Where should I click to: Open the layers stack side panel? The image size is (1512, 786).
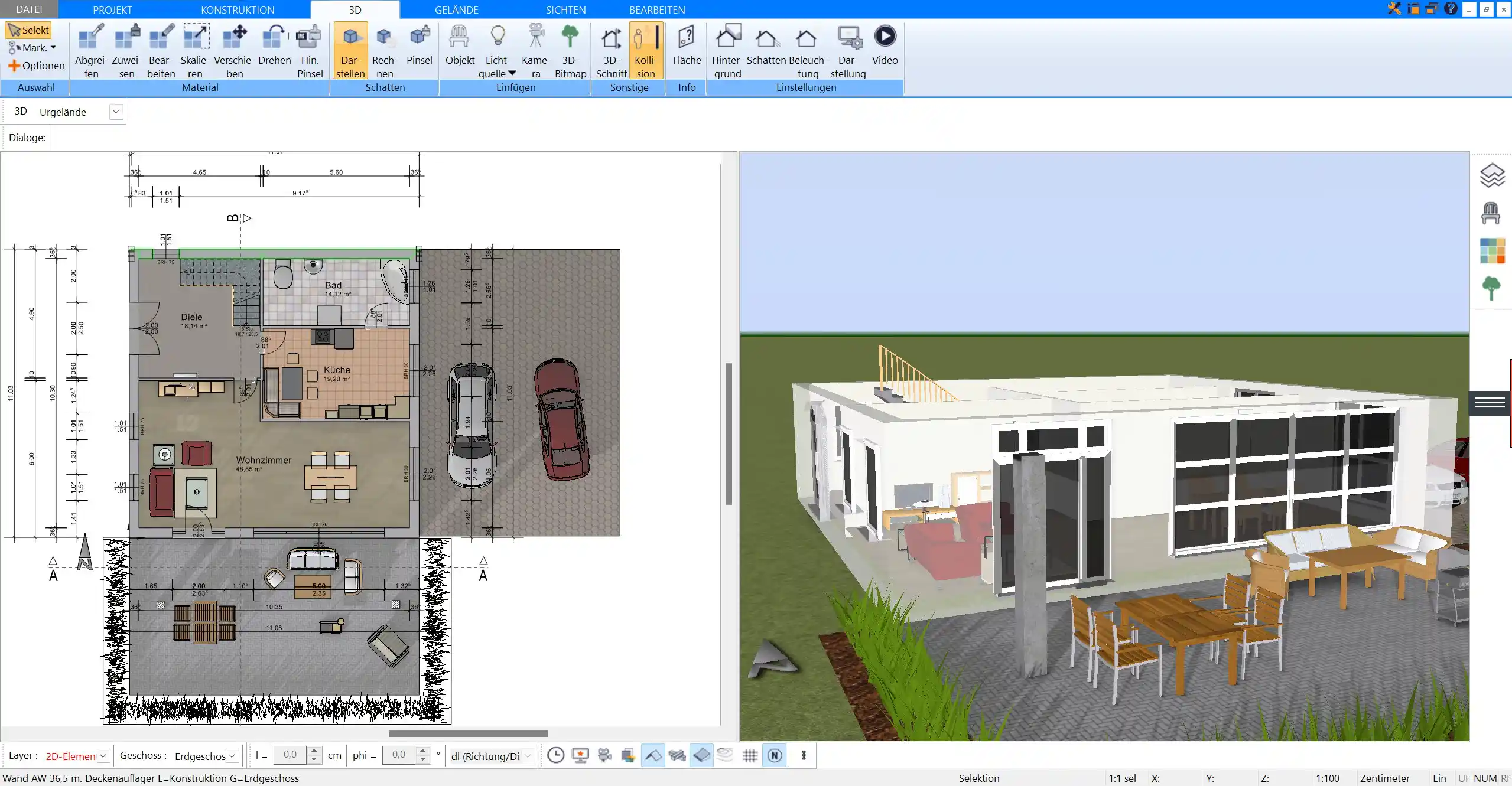click(x=1491, y=175)
